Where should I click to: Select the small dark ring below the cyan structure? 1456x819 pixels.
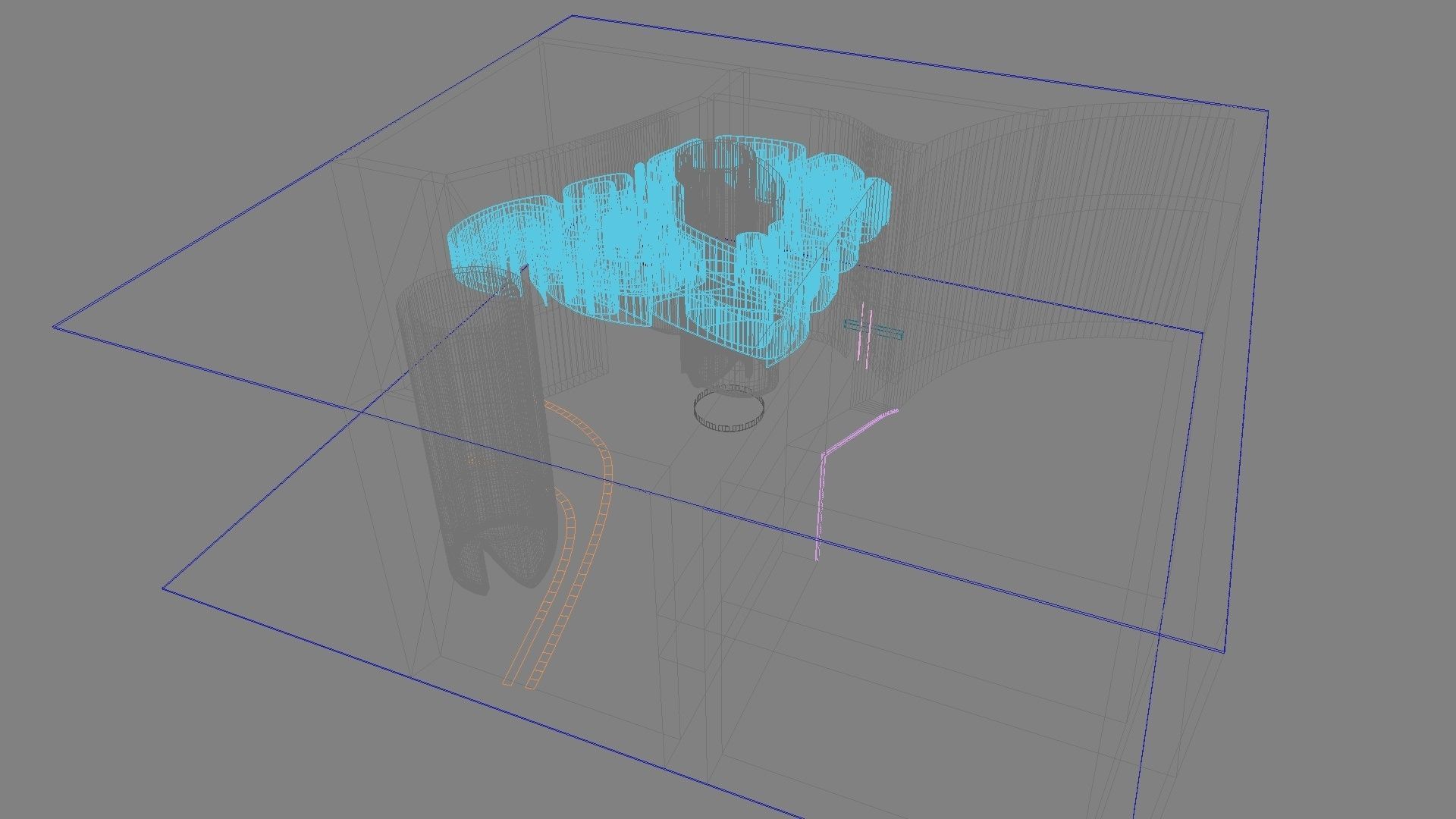(x=727, y=410)
